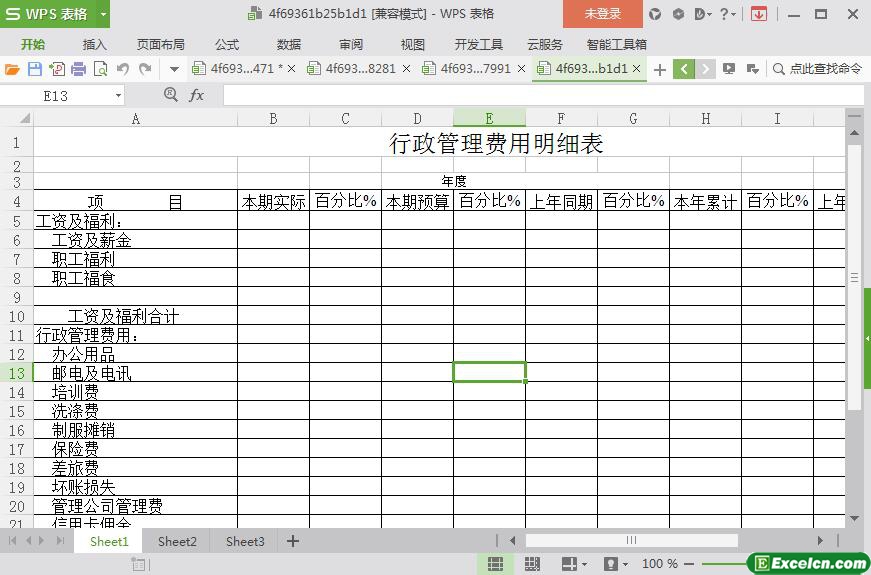Click the hexagon settings icon in the title bar
Screen dimensions: 871x575
678,14
